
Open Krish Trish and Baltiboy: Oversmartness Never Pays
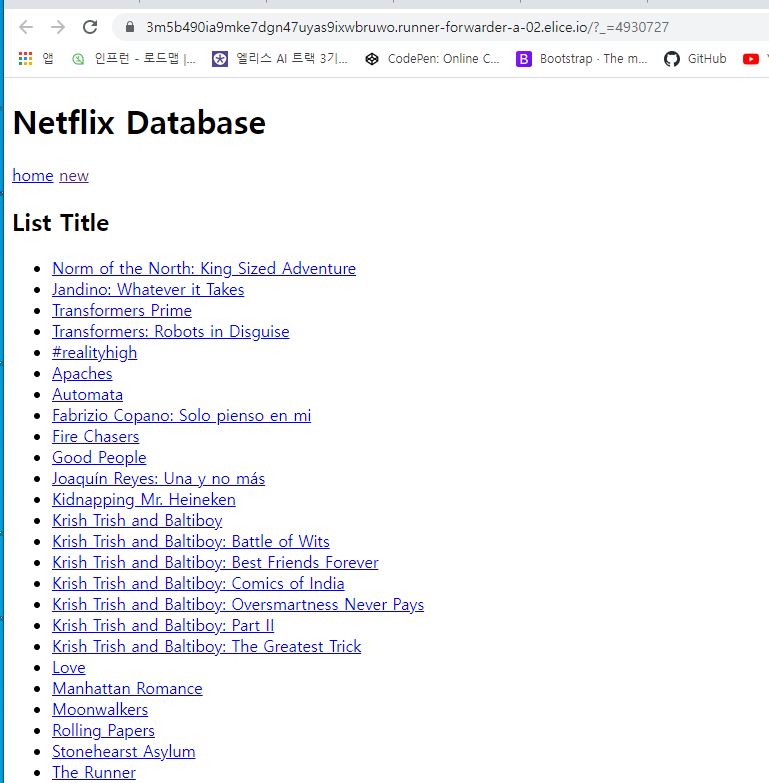coord(238,604)
